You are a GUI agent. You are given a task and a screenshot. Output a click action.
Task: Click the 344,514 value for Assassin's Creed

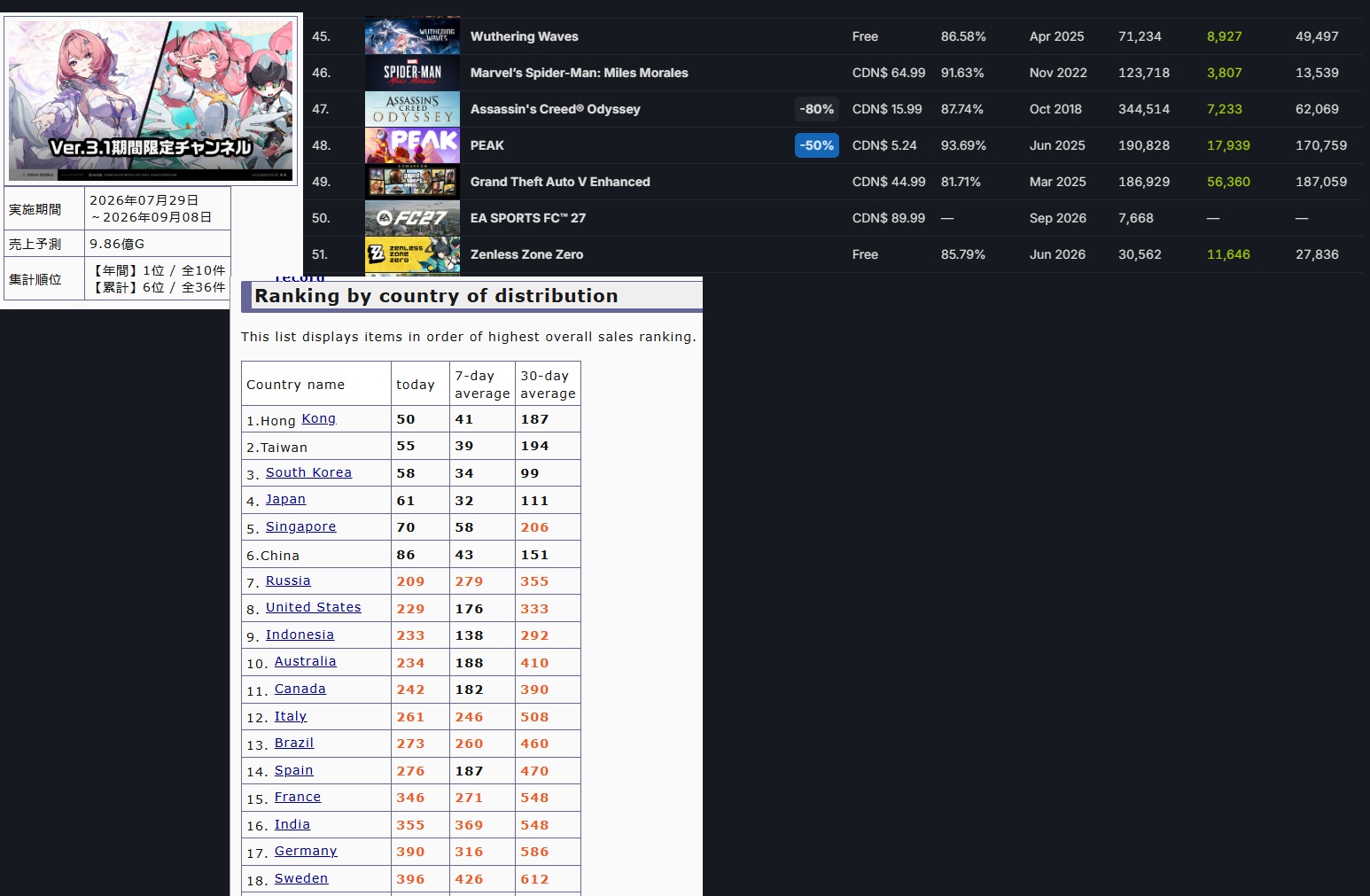[x=1144, y=109]
